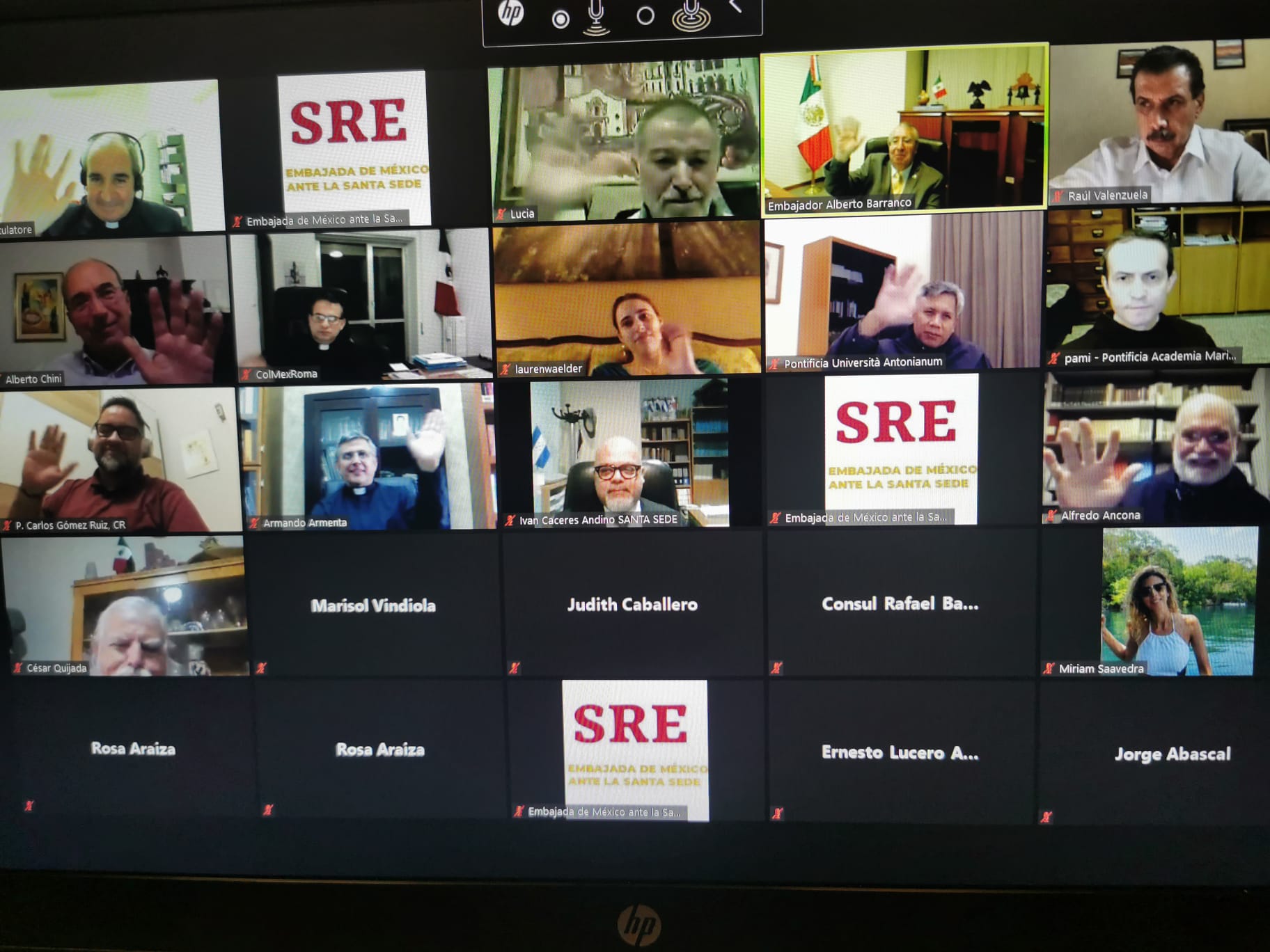This screenshot has width=1270, height=952.
Task: Select laurenwaelder's video feed
Action: pos(627,299)
